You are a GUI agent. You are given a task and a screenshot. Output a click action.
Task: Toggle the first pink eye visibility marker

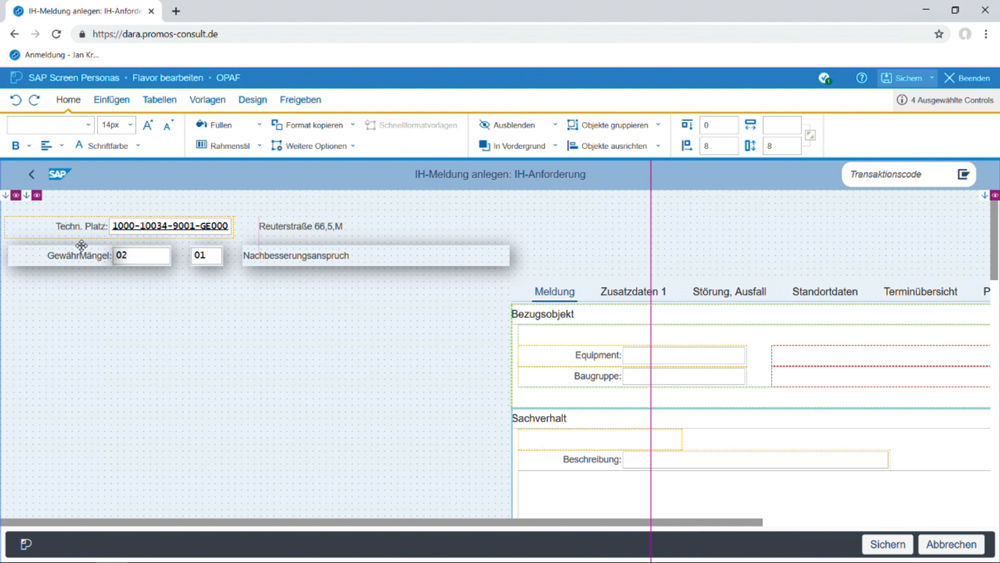(16, 195)
